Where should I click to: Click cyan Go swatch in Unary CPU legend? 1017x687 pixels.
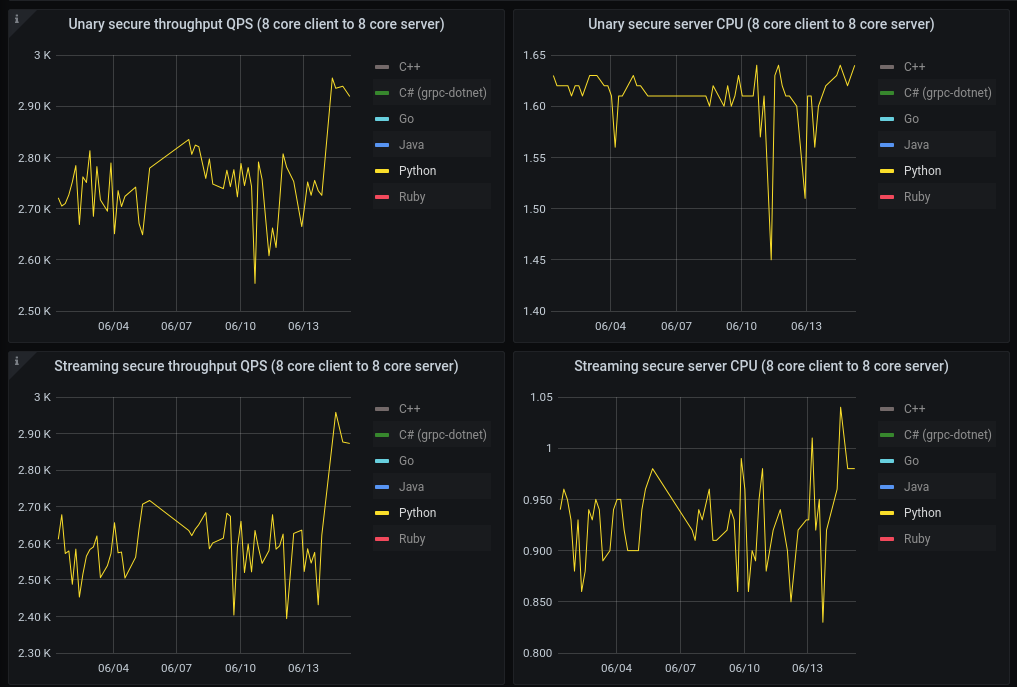coord(887,119)
